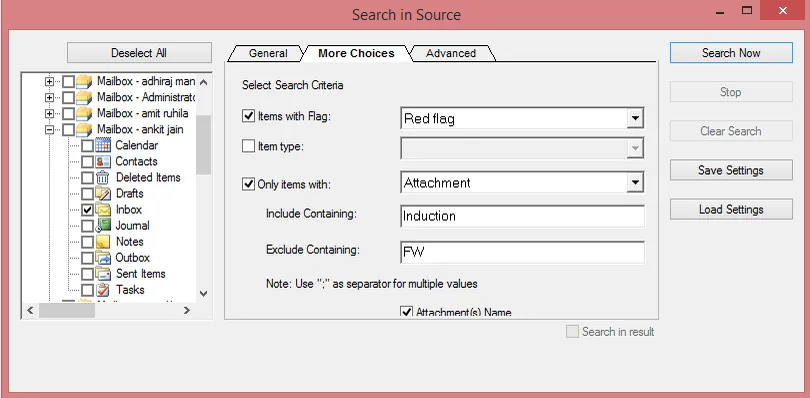Click the Contacts folder icon
Screen dimensions: 810x398
point(103,161)
